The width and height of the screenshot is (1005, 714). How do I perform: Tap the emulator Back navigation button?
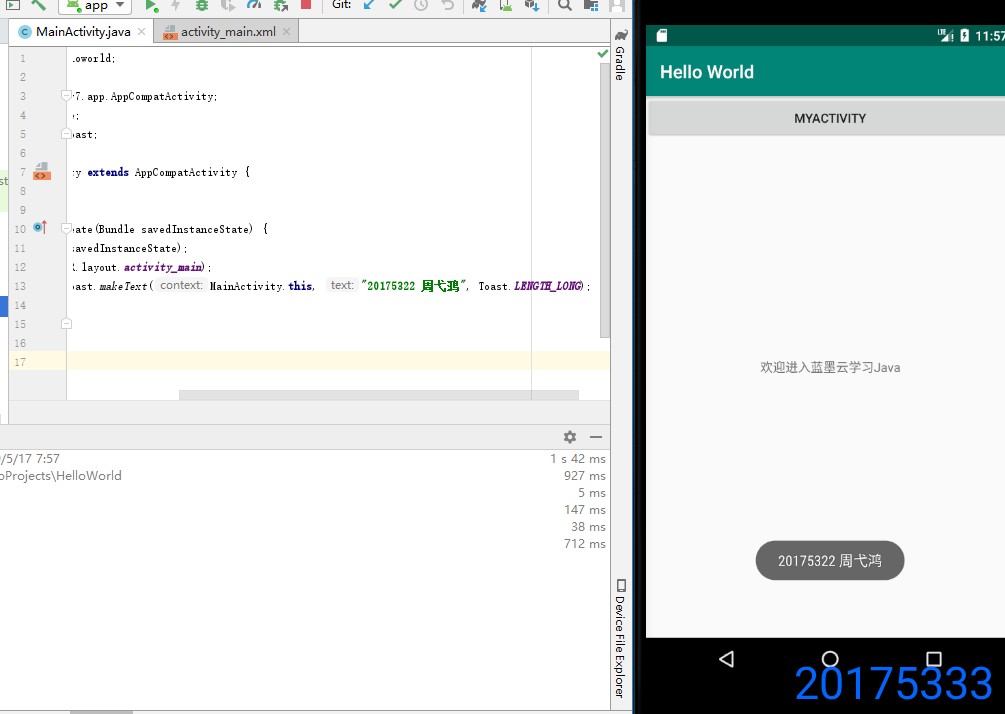[x=726, y=659]
